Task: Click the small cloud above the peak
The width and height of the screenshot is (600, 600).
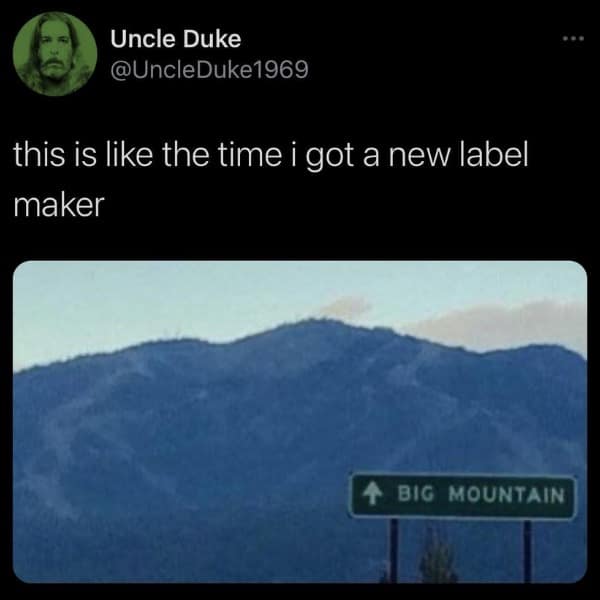Action: pyautogui.click(x=346, y=307)
